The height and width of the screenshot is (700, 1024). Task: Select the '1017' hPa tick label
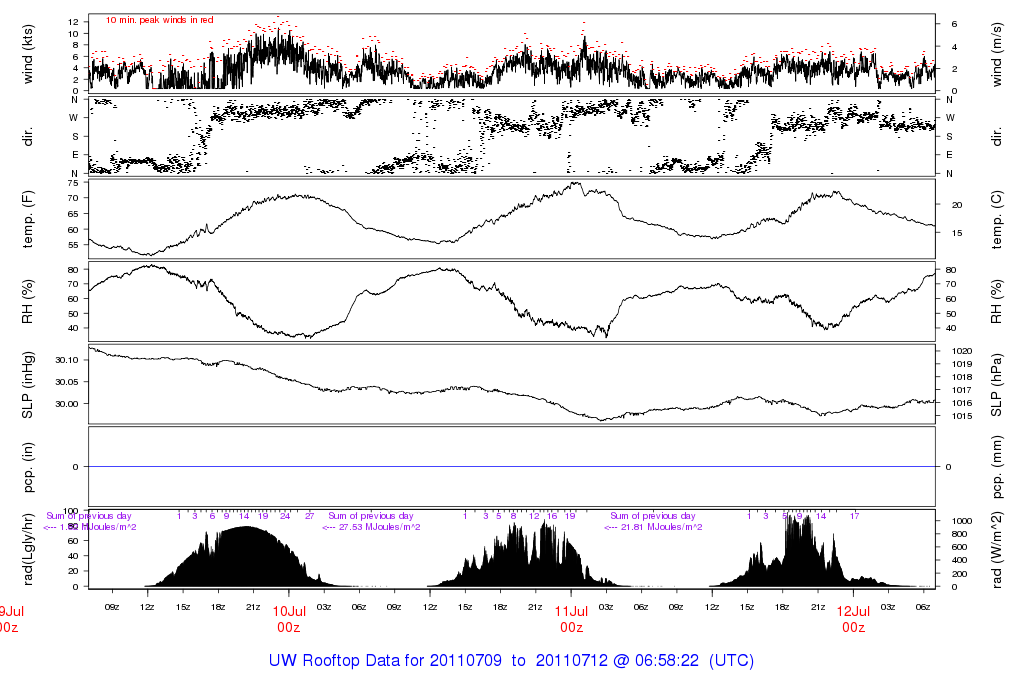[962, 390]
